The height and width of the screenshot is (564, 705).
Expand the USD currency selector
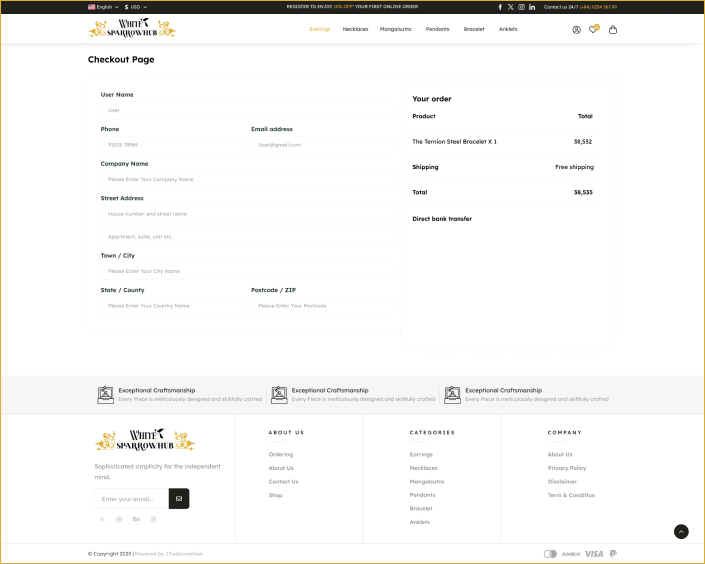click(136, 7)
